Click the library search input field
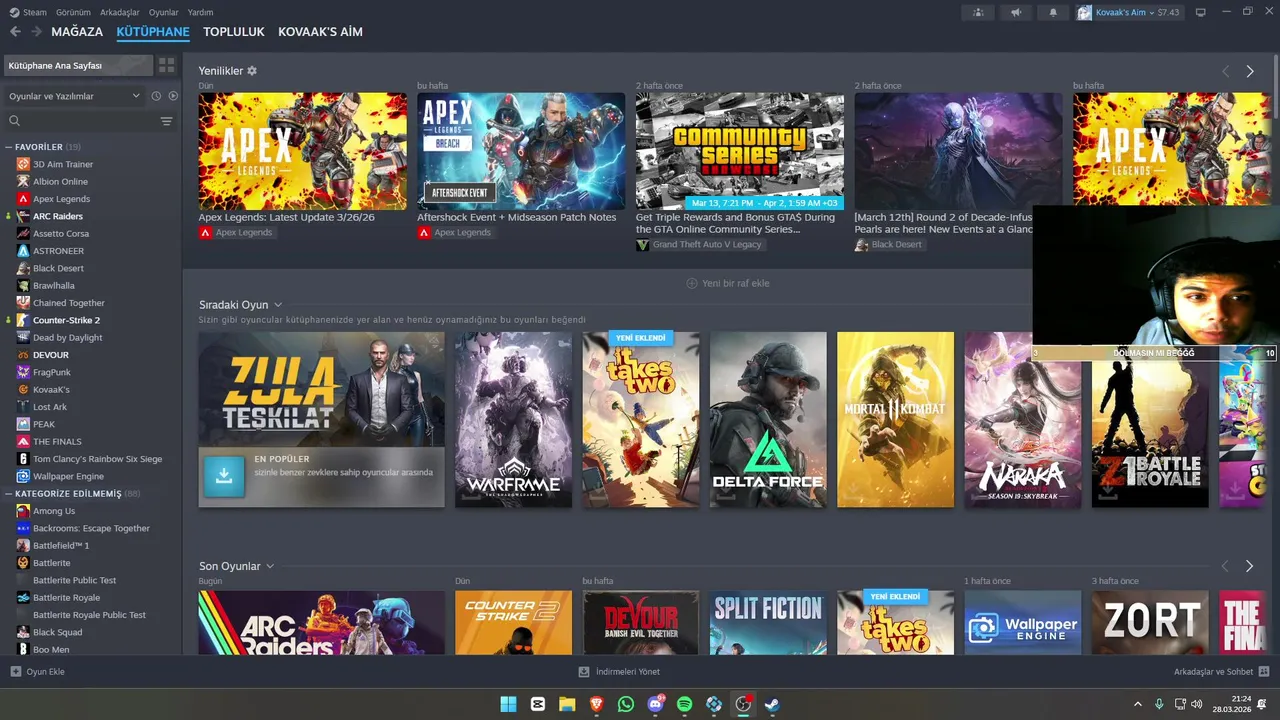This screenshot has width=1280, height=720. coord(88,121)
